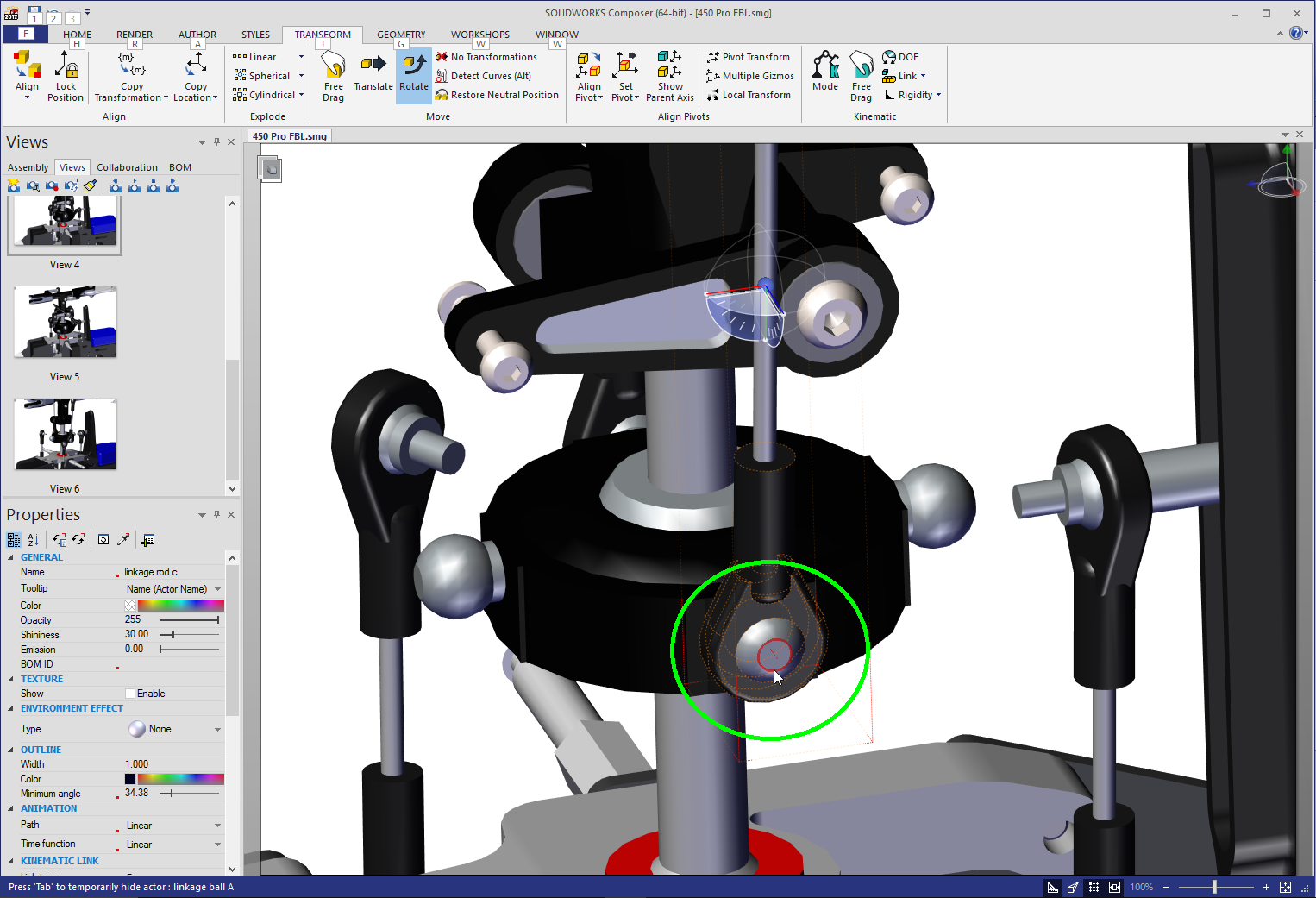The height and width of the screenshot is (898, 1316).
Task: Toggle Multiple Gizmos option
Action: [x=750, y=76]
